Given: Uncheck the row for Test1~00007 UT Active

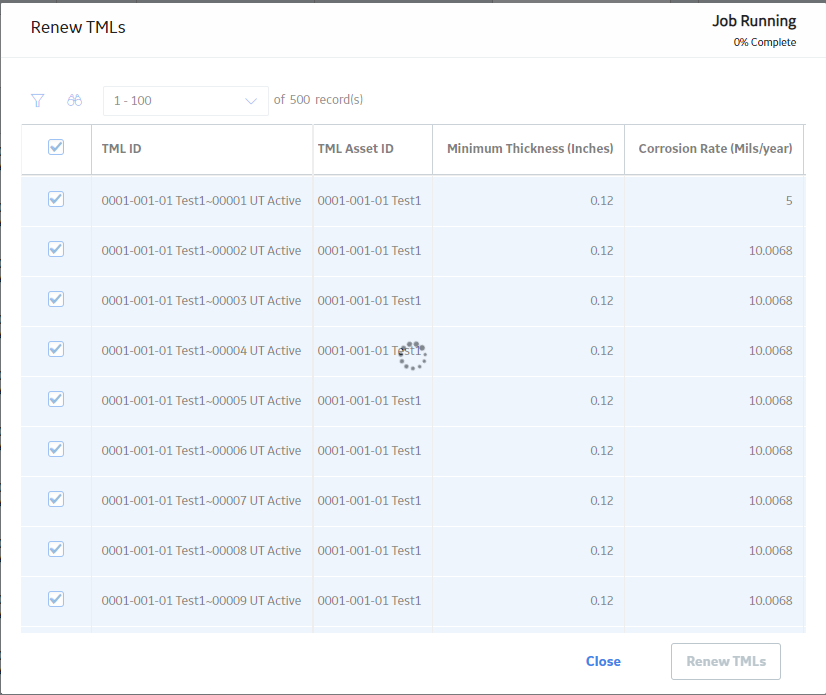Looking at the screenshot, I should [x=56, y=499].
